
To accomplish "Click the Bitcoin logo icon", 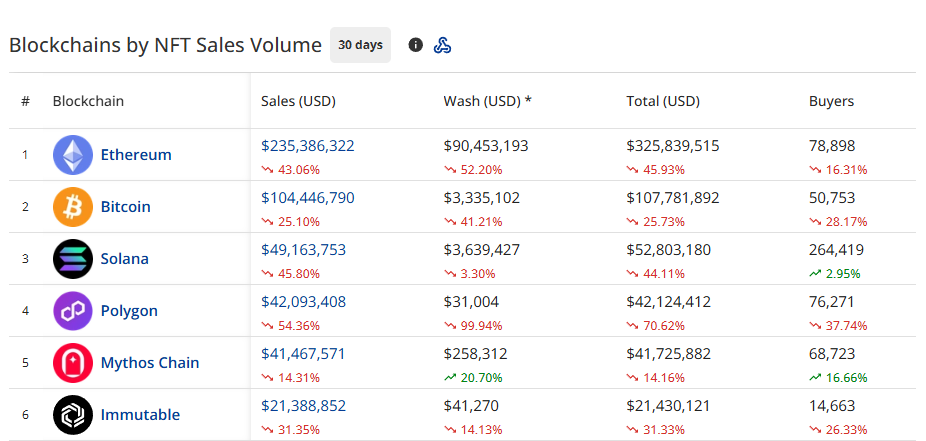I will [73, 207].
